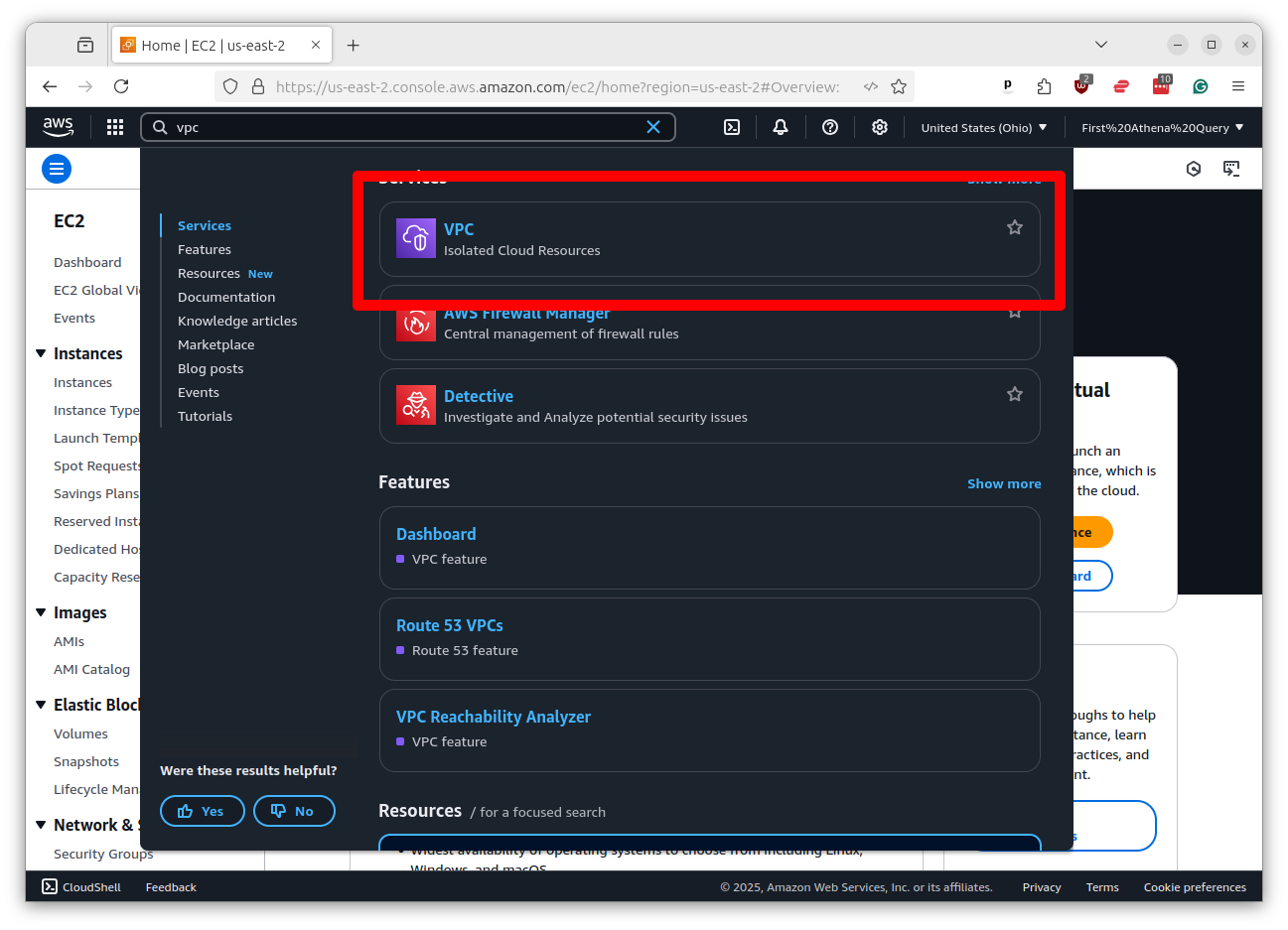Viewport: 1288px width, 930px height.
Task: Star Detective to add it to favorites
Action: [x=1014, y=394]
